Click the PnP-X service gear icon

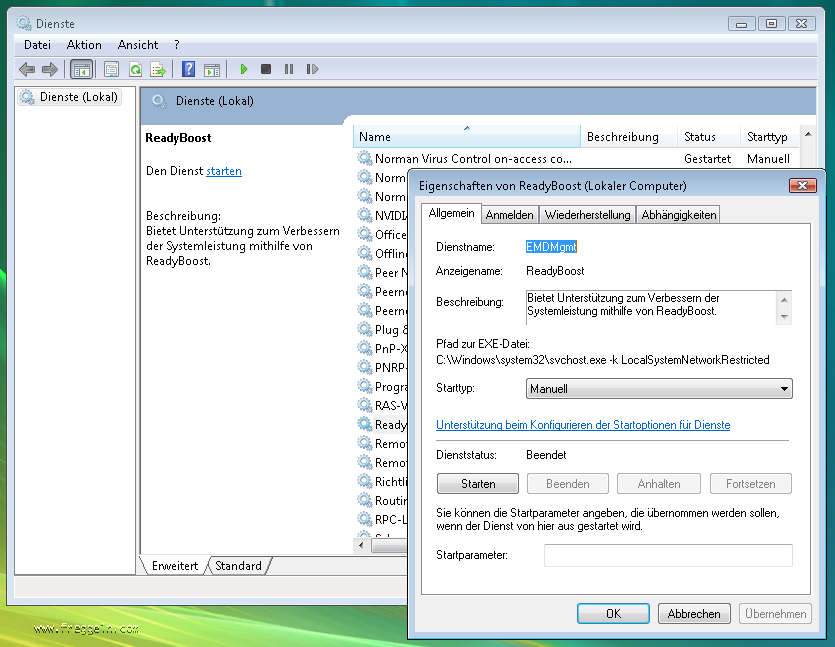click(x=365, y=349)
